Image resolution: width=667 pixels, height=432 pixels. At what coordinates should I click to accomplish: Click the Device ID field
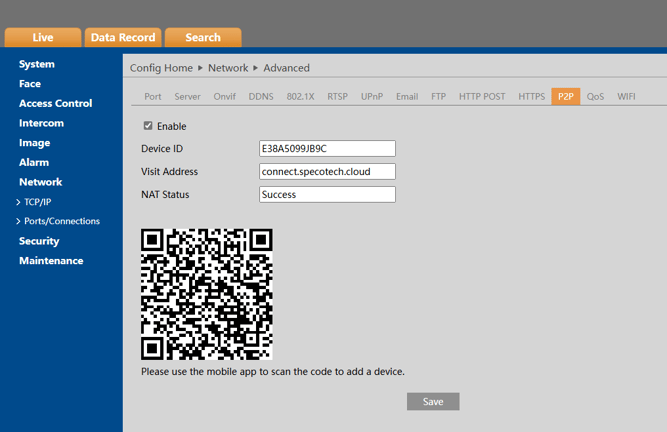(326, 149)
